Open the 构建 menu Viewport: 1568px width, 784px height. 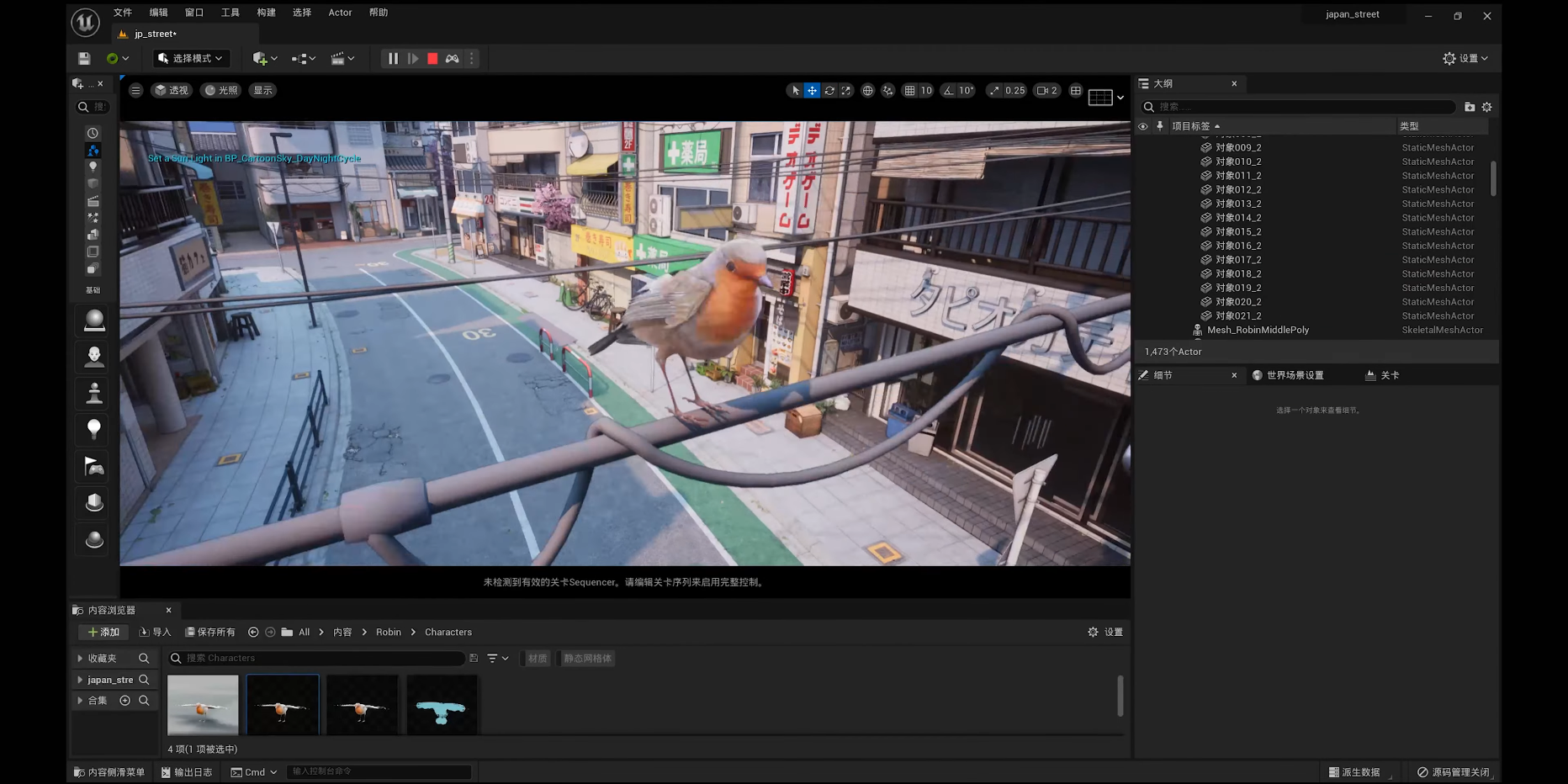266,13
